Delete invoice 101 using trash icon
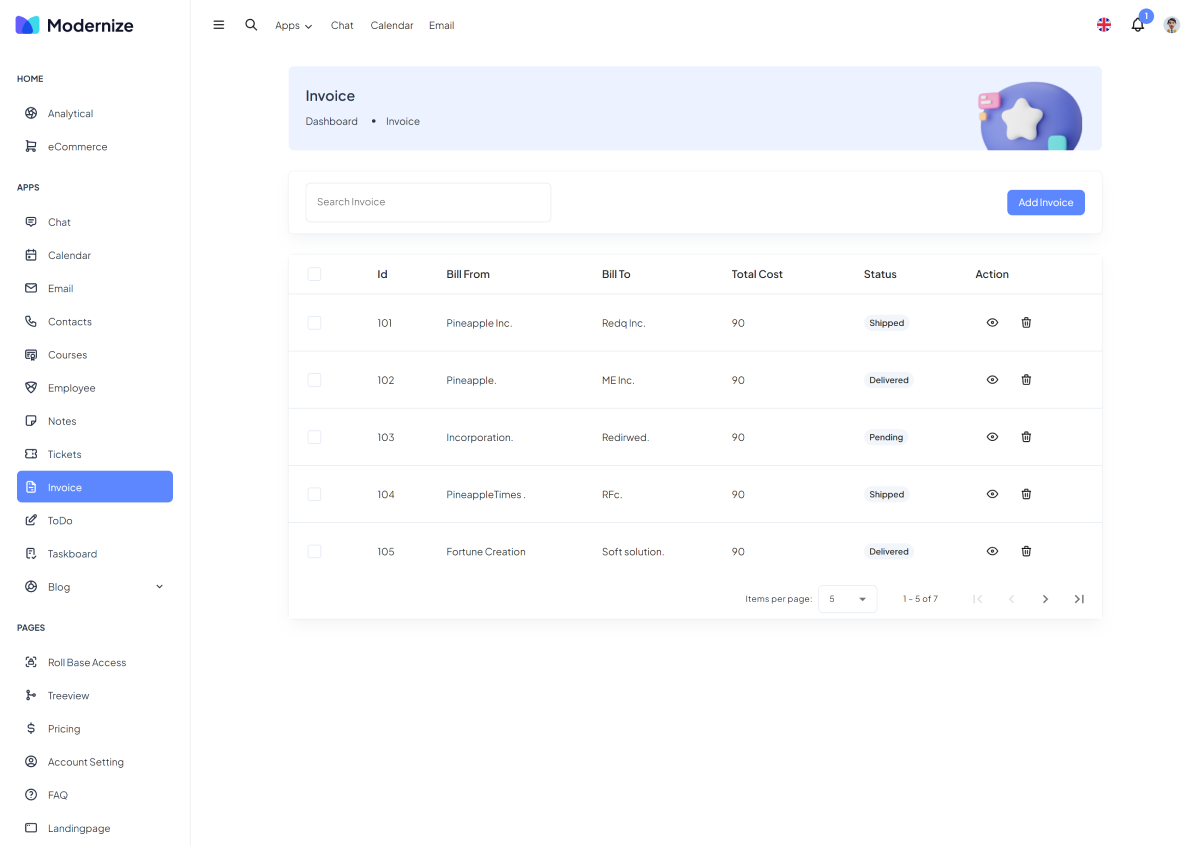The height and width of the screenshot is (846, 1200). (x=1026, y=322)
